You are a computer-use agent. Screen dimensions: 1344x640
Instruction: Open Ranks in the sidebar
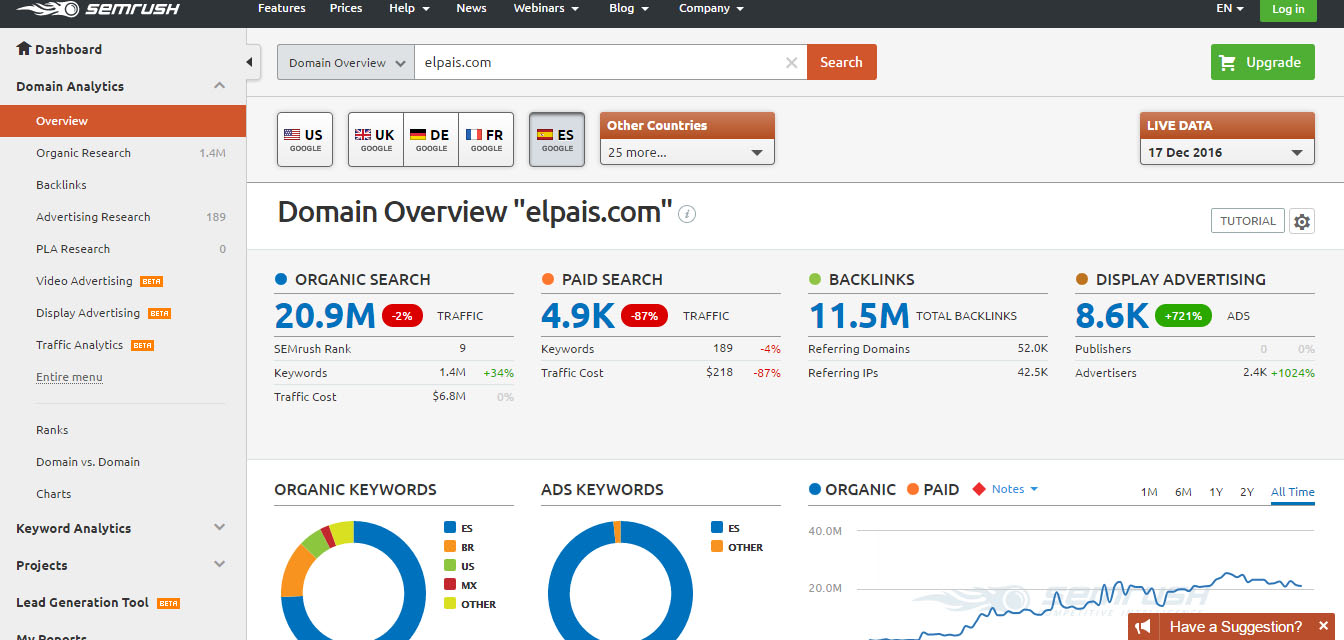[52, 430]
